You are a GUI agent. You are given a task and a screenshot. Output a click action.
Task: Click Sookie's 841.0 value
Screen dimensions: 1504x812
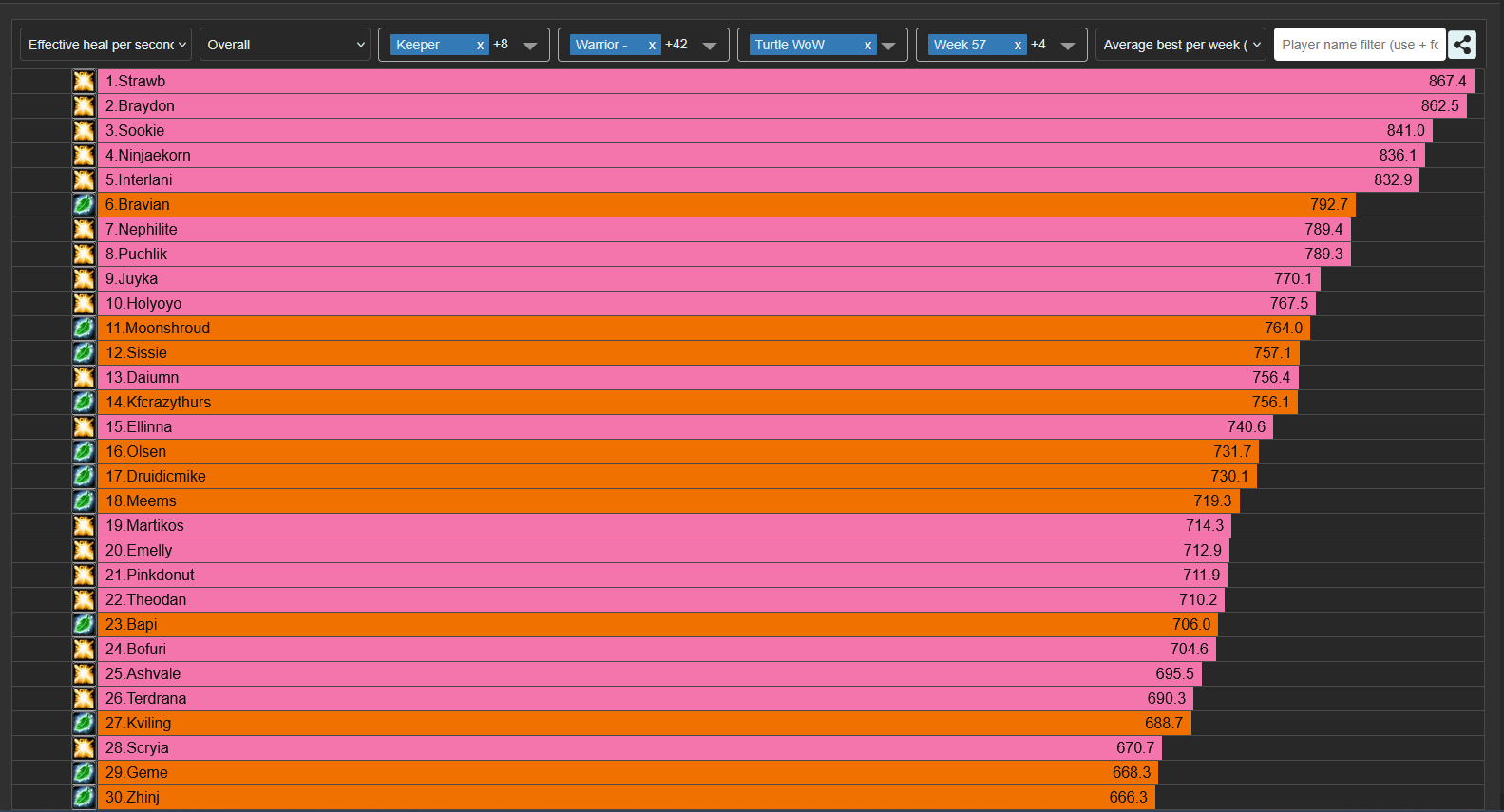pos(1405,131)
